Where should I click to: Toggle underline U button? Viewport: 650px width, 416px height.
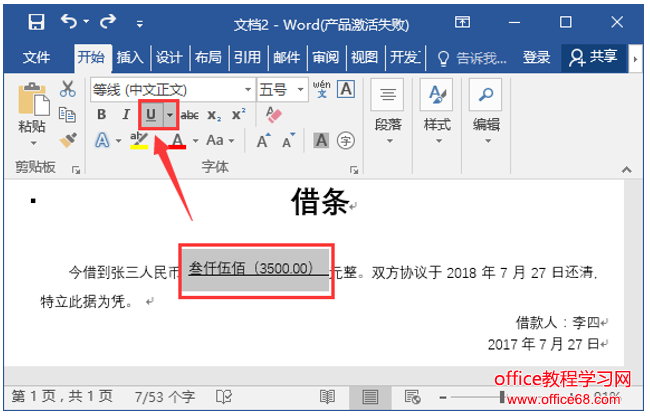[151, 114]
